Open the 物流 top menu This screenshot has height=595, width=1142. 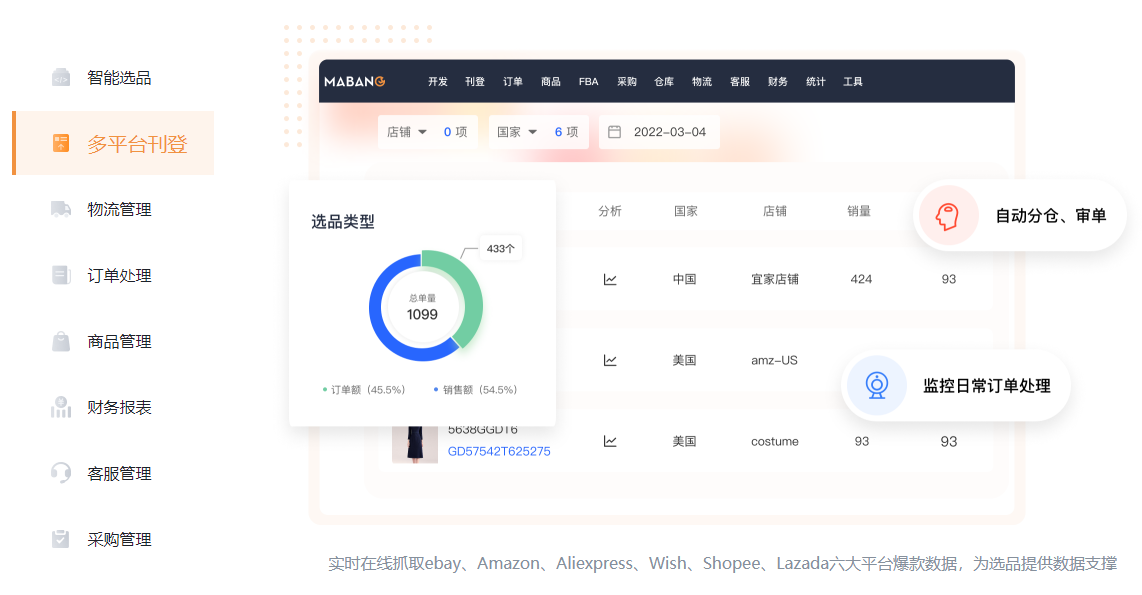(701, 82)
